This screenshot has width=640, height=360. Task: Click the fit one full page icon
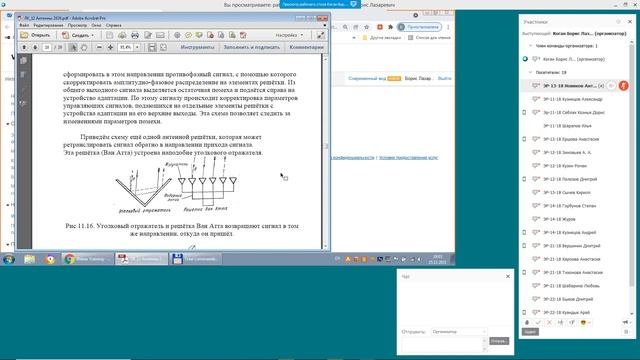pos(163,47)
